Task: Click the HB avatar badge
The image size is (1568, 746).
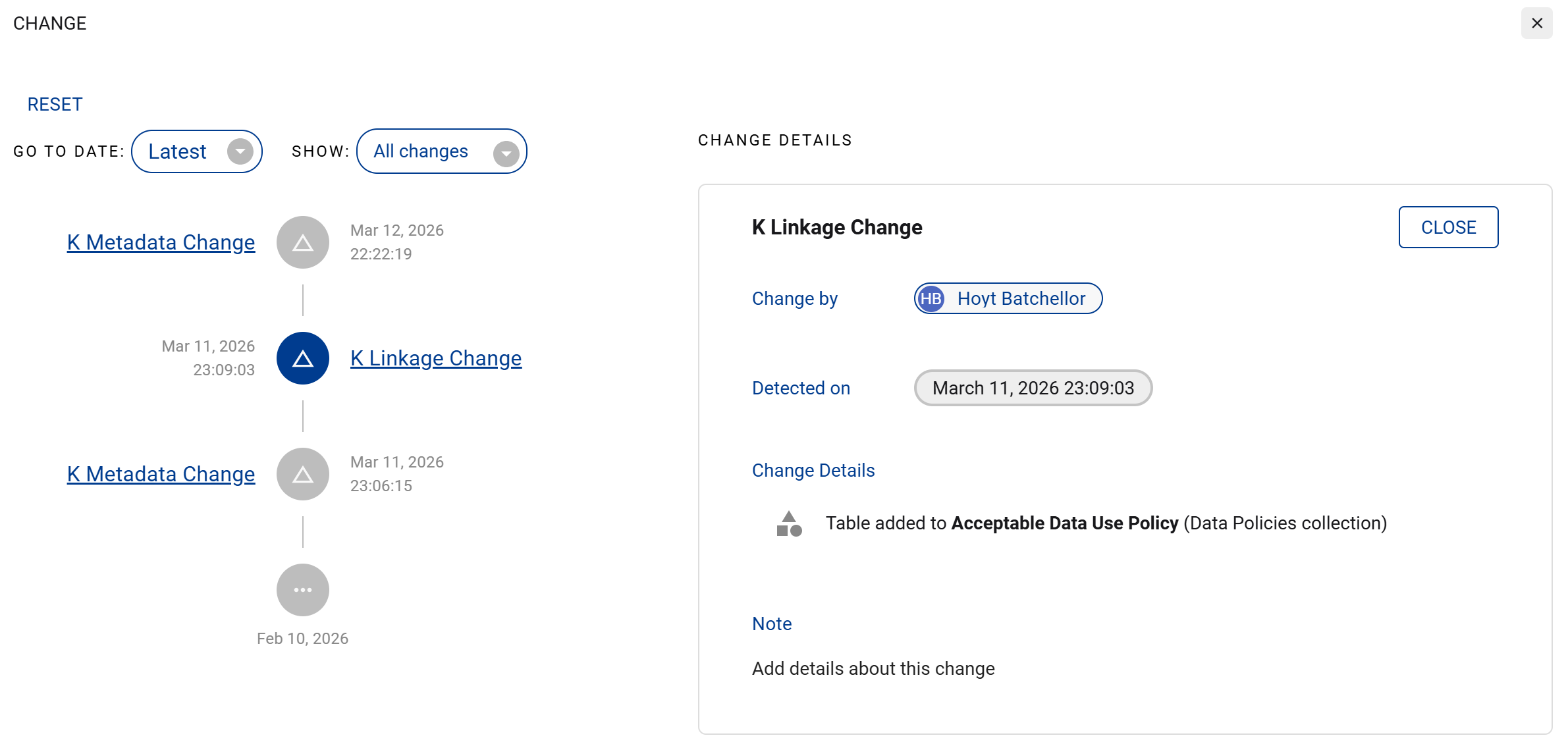Action: pos(931,299)
